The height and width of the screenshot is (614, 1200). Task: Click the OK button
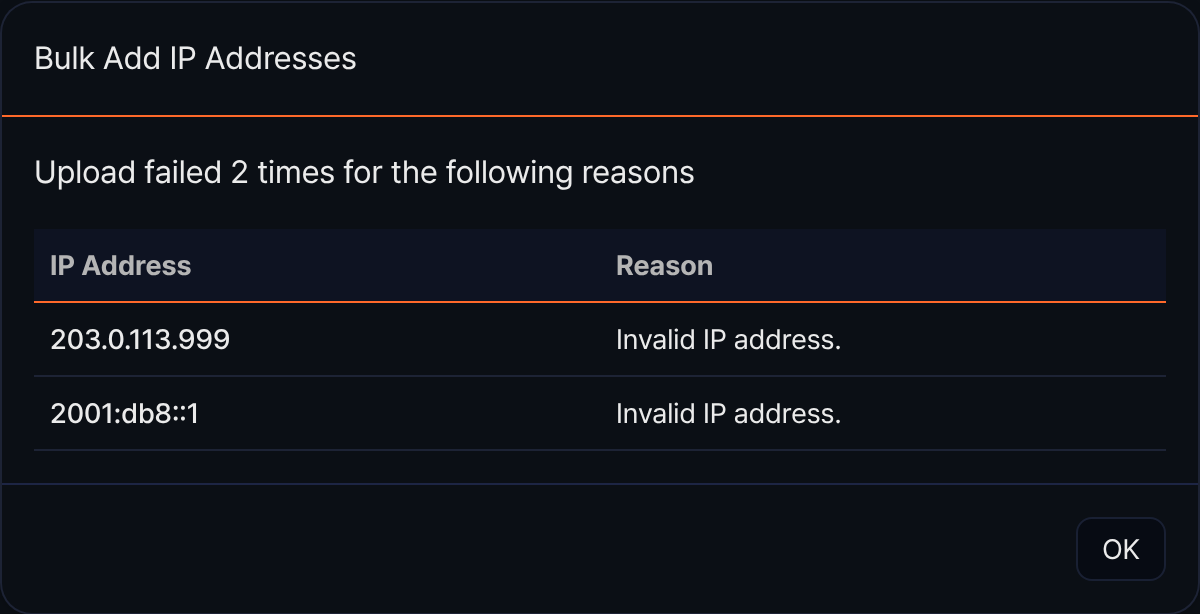(1120, 549)
